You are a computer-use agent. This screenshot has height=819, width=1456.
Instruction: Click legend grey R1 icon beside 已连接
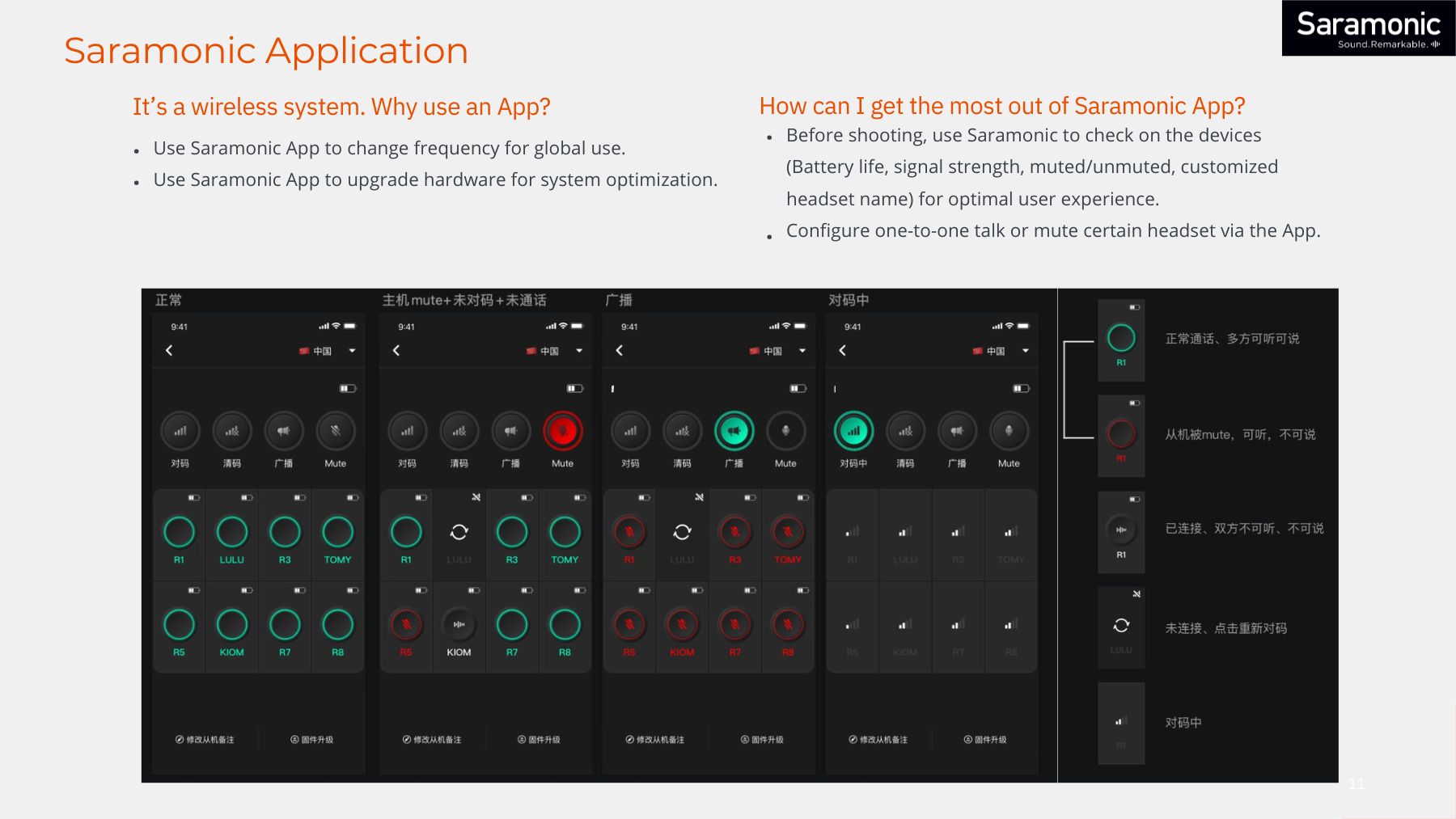coord(1121,530)
